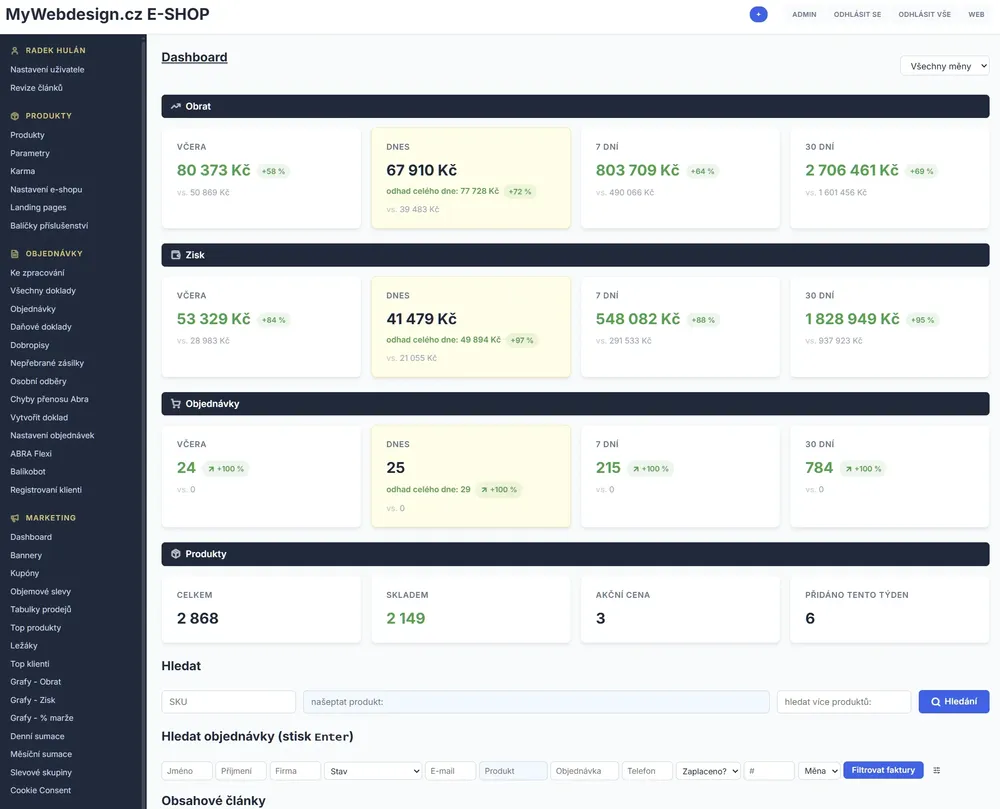Go to Chyby přenosu Abra in sidebar
Viewport: 1000px width, 809px height.
click(x=49, y=399)
